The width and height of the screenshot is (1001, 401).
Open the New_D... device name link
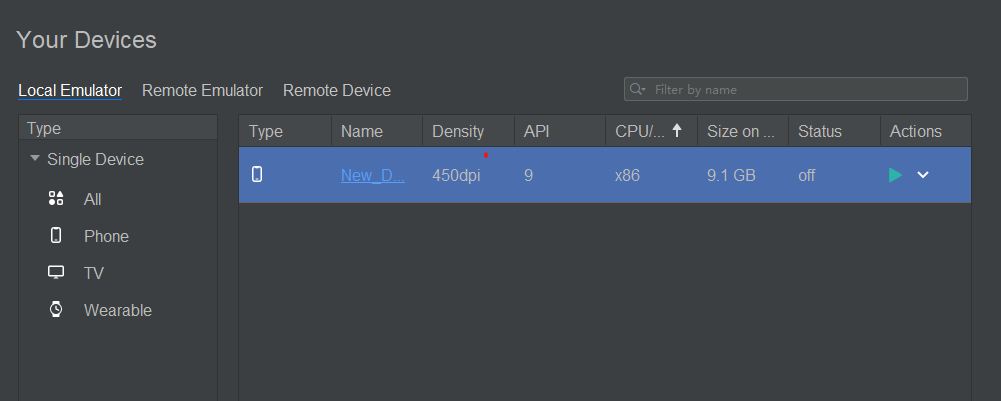[x=373, y=175]
